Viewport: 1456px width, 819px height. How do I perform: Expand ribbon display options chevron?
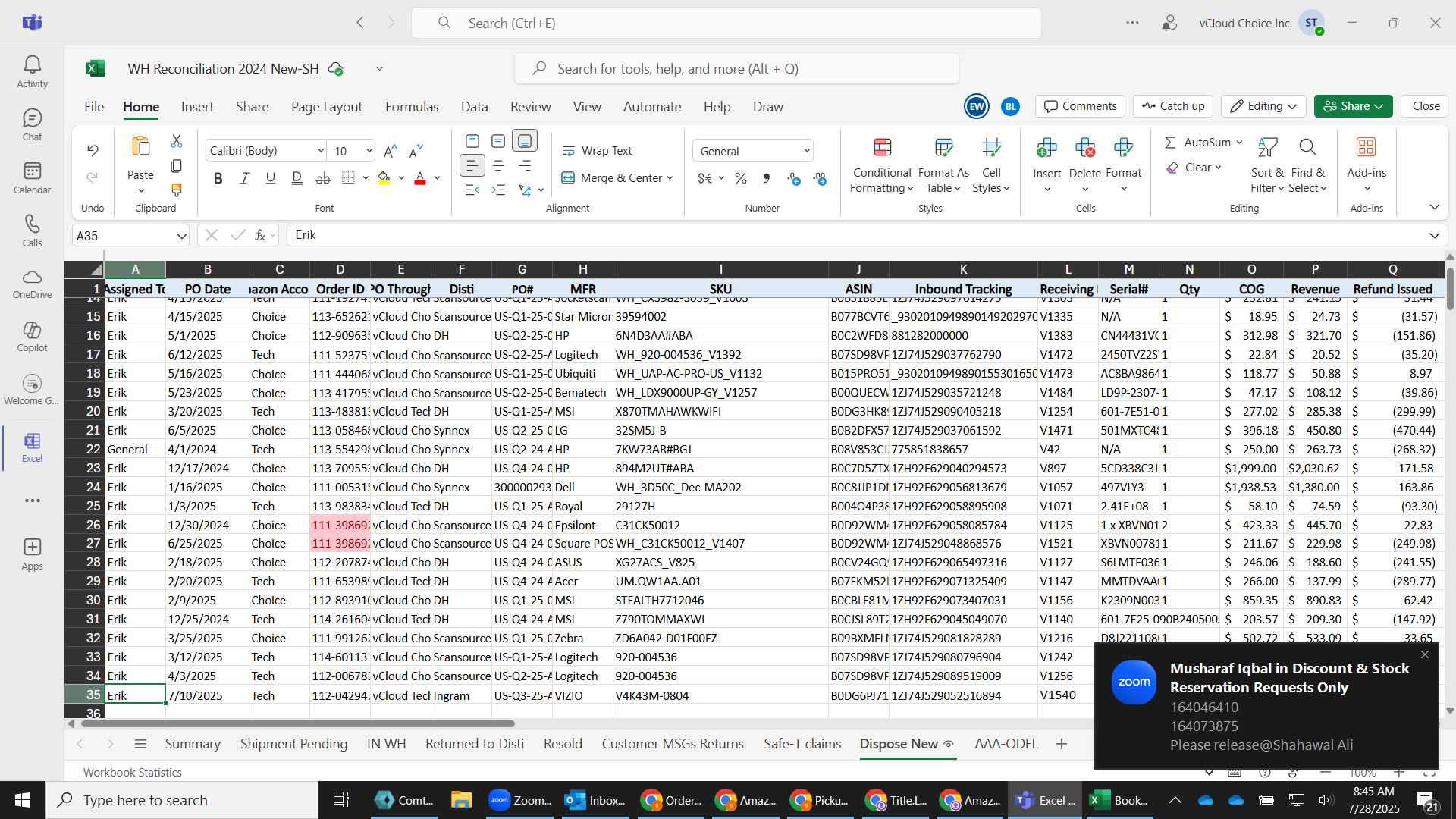coord(1434,207)
